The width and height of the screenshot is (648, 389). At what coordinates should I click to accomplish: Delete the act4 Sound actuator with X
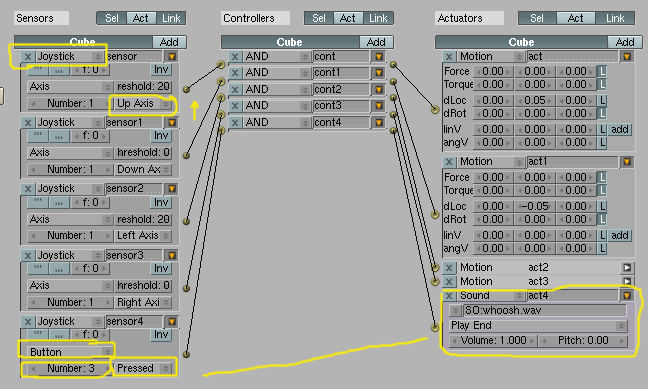coord(449,296)
